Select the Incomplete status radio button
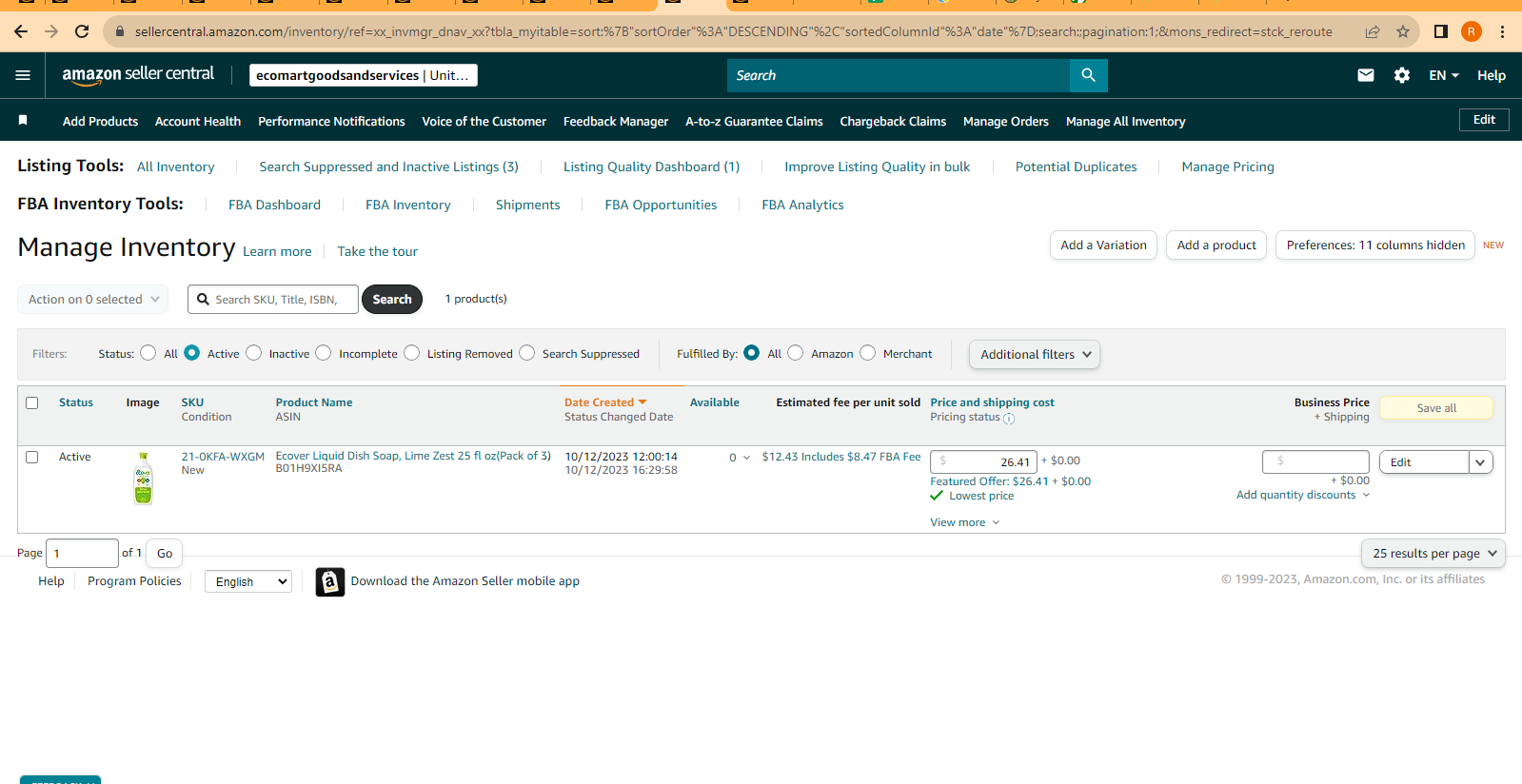1522x784 pixels. (324, 353)
